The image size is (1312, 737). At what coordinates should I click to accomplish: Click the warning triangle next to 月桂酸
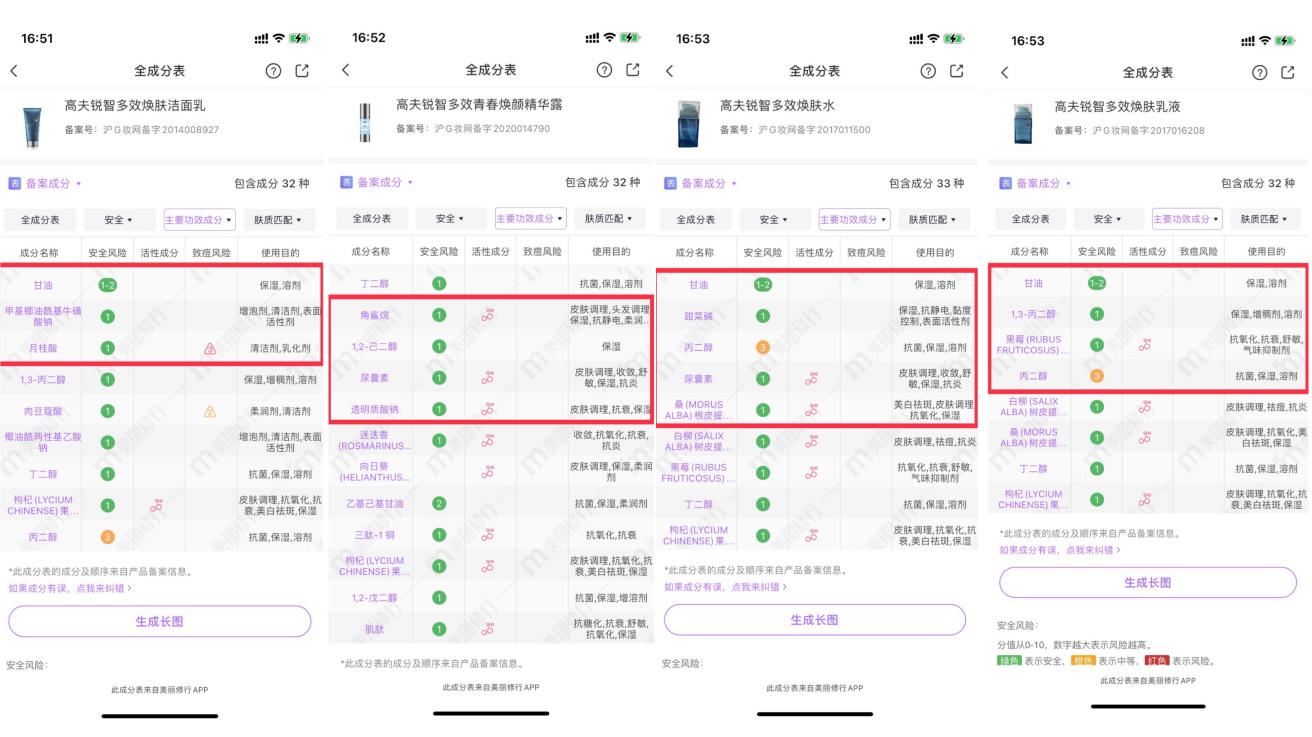click(x=208, y=350)
